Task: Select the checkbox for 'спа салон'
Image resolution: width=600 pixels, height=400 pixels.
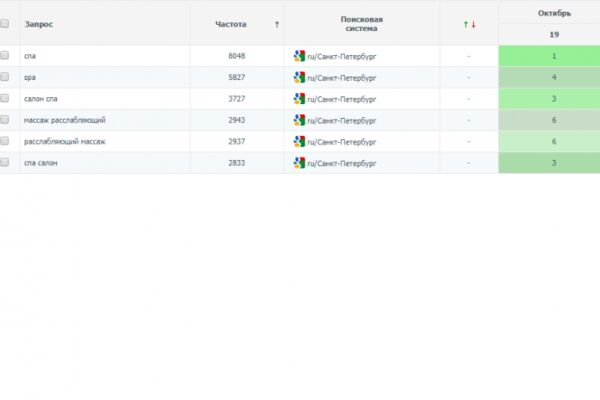Action: pos(4,162)
